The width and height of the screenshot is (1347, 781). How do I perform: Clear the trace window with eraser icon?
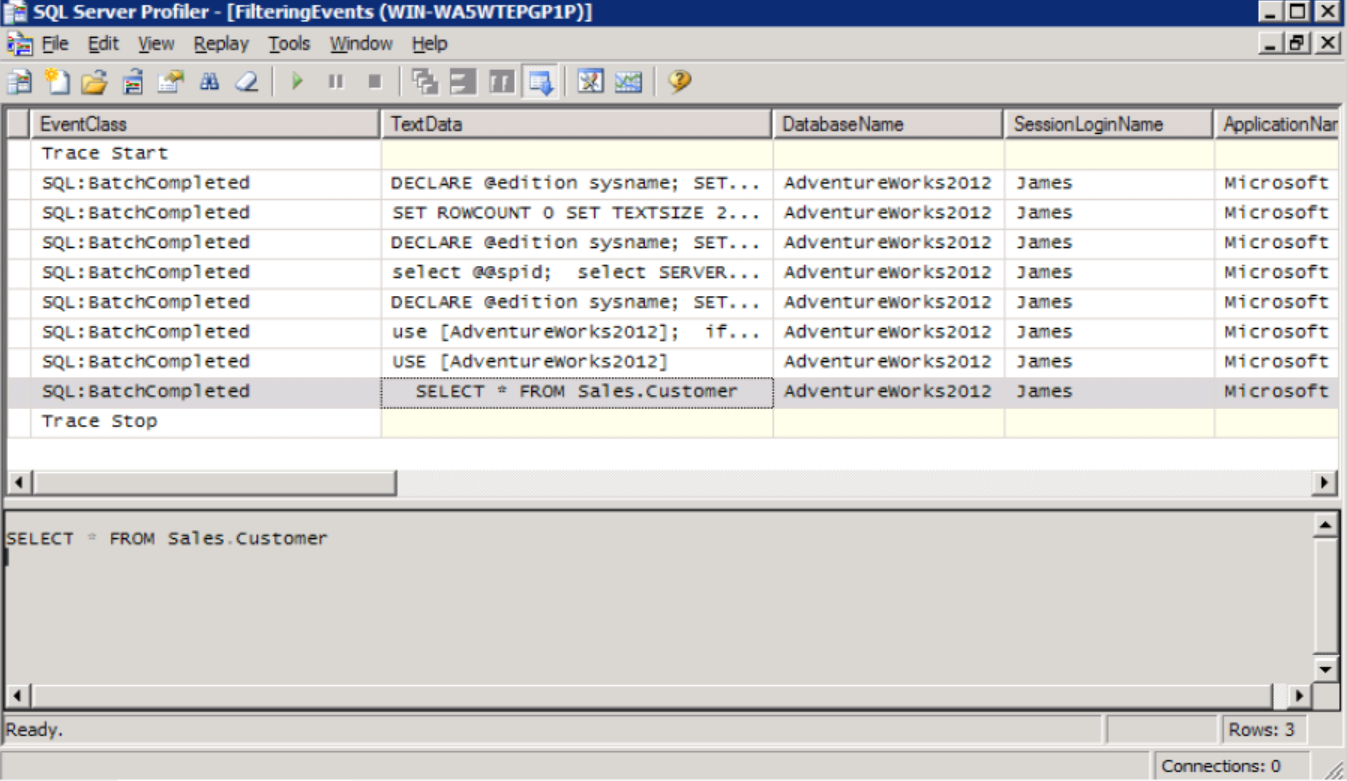pyautogui.click(x=247, y=82)
